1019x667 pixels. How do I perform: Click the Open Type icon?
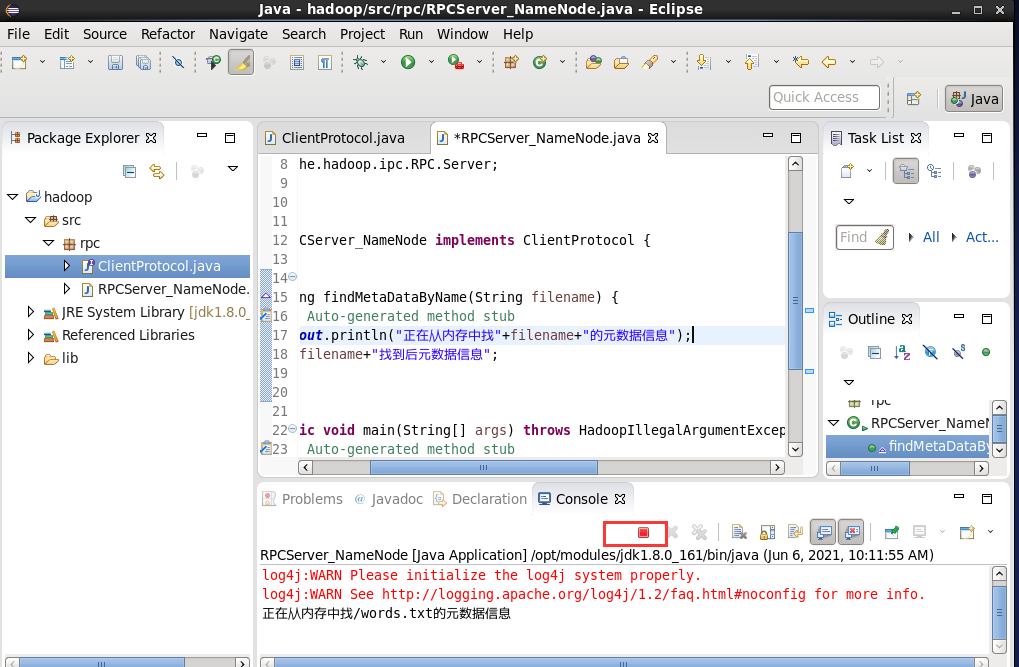[593, 62]
